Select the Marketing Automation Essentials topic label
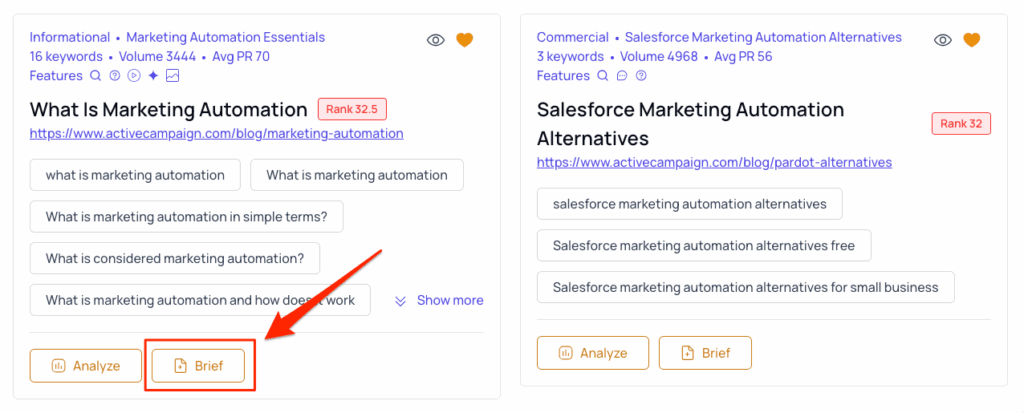This screenshot has height=413, width=1024. point(225,37)
